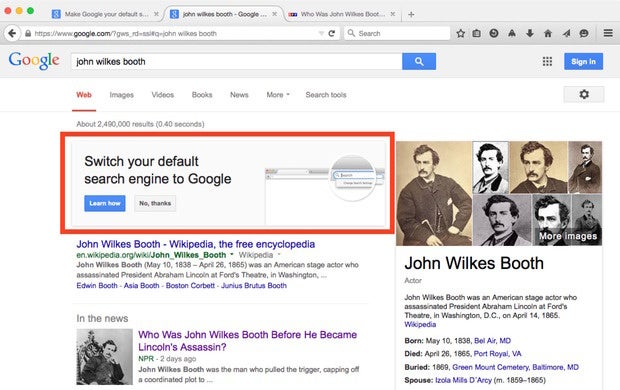Expand the More search category dropdown
Viewport: 620px width, 390px height.
[278, 95]
